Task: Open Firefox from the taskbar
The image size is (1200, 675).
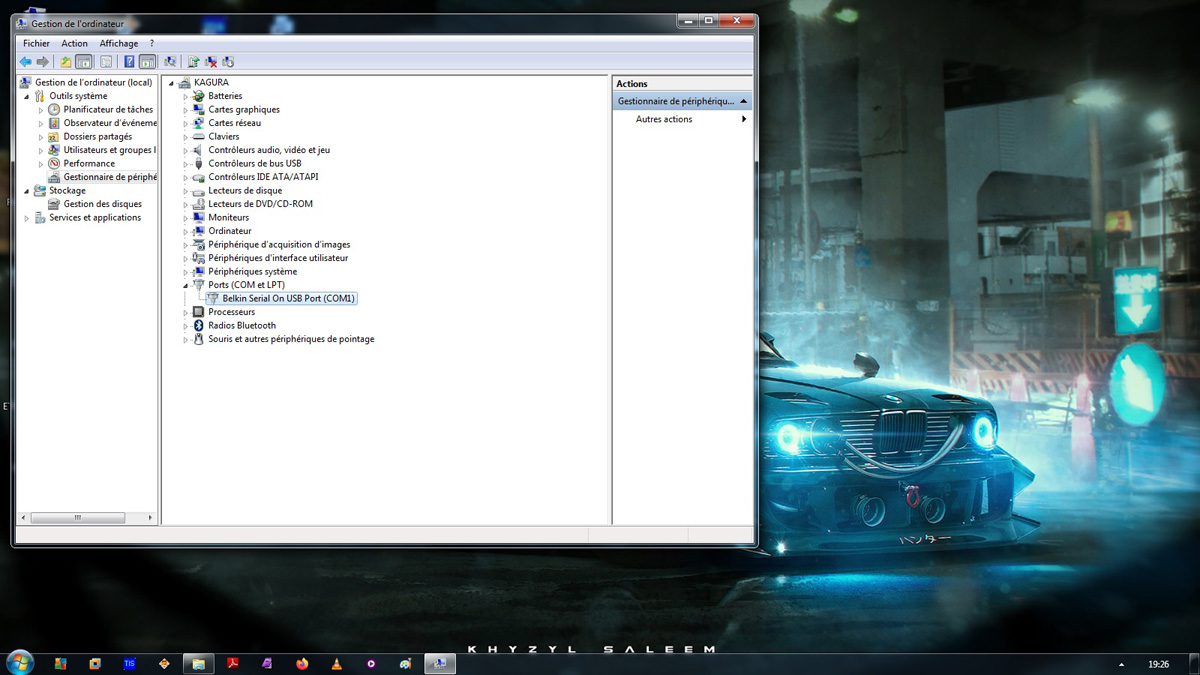Action: pyautogui.click(x=301, y=663)
